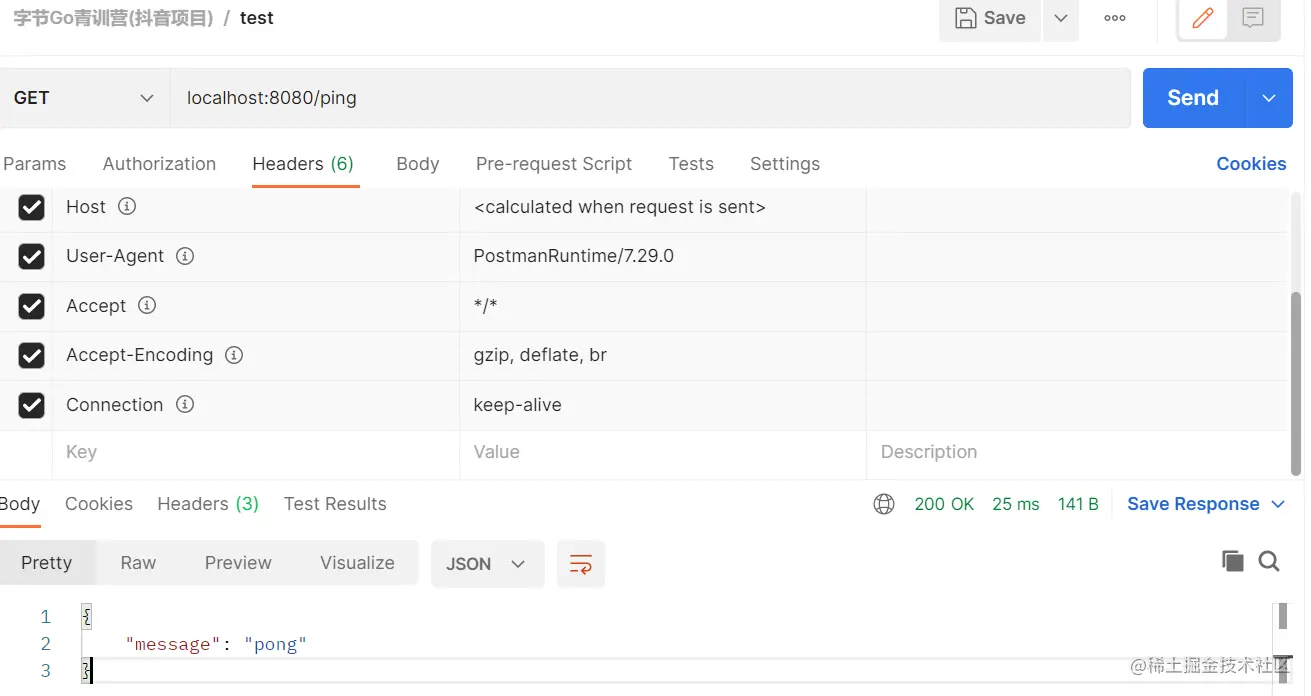Open the Test Results tab
This screenshot has height=696, width=1311.
click(x=335, y=504)
